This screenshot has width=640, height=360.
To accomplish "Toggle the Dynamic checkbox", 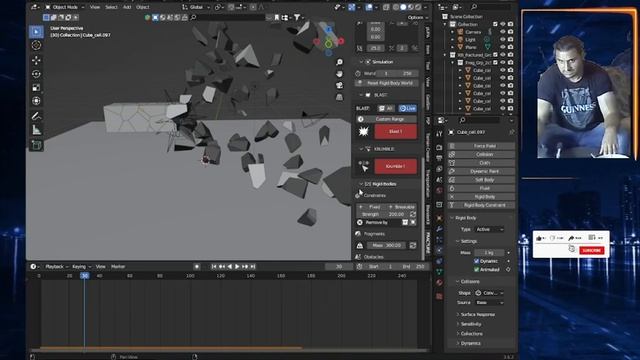I will pyautogui.click(x=476, y=261).
